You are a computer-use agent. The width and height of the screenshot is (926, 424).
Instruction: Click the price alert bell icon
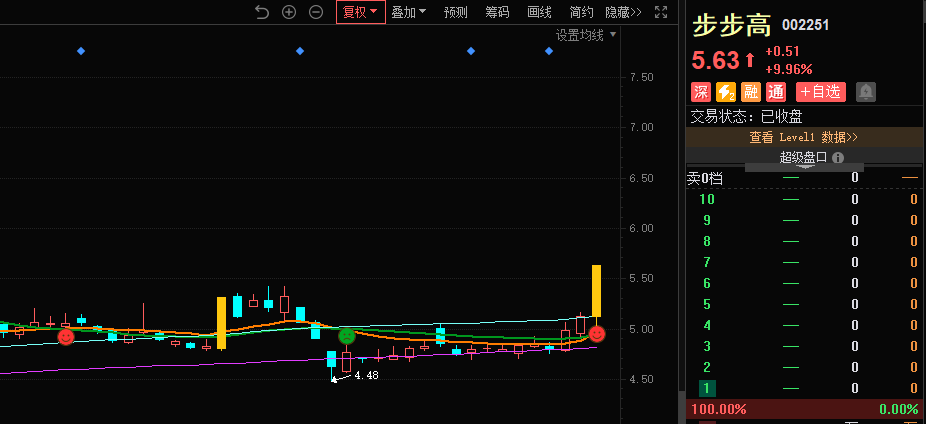865,92
